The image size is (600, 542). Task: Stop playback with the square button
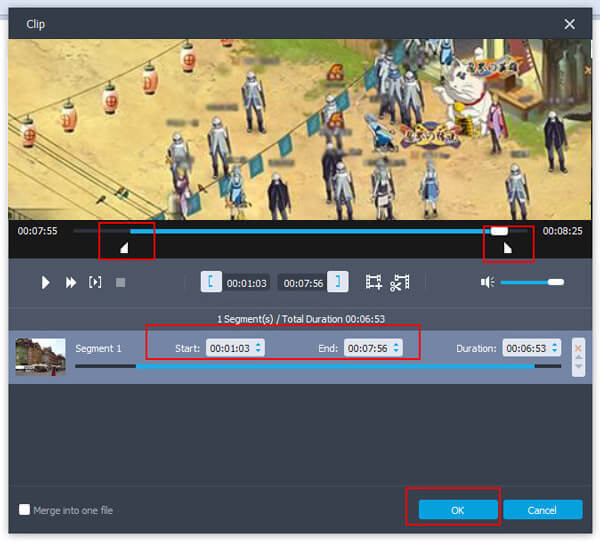coord(121,282)
